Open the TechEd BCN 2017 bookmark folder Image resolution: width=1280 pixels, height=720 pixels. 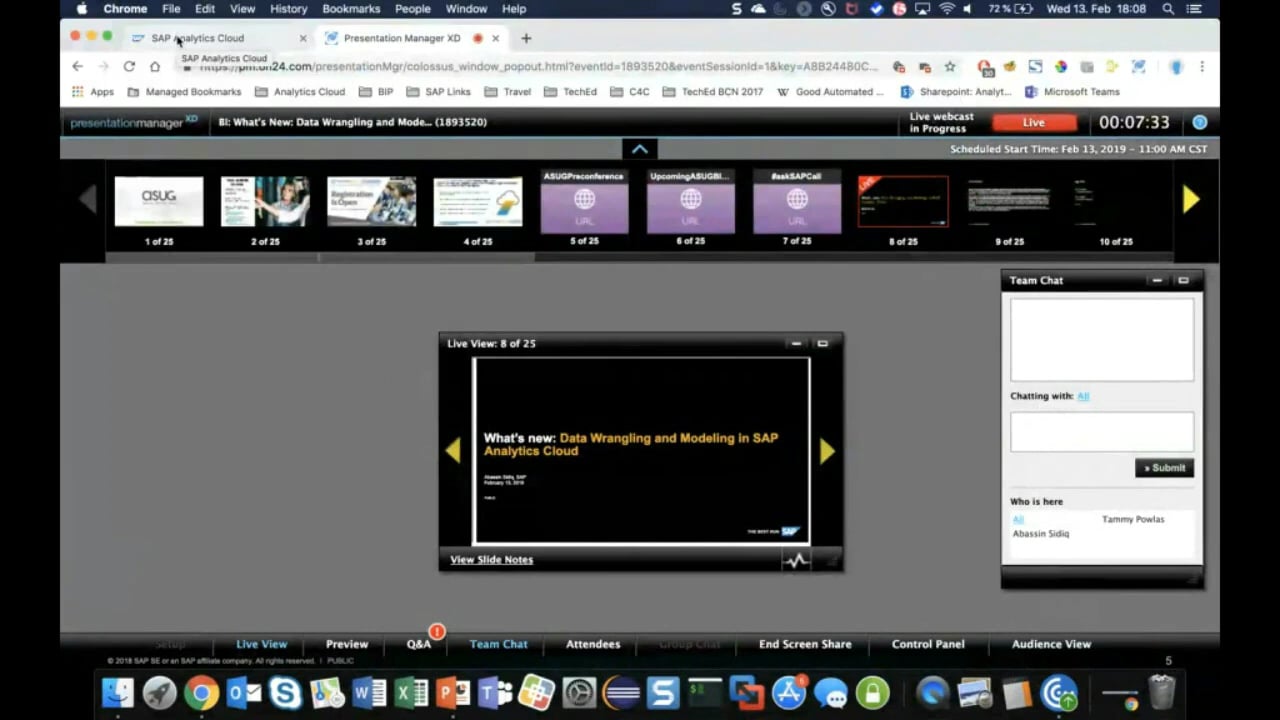tap(713, 92)
